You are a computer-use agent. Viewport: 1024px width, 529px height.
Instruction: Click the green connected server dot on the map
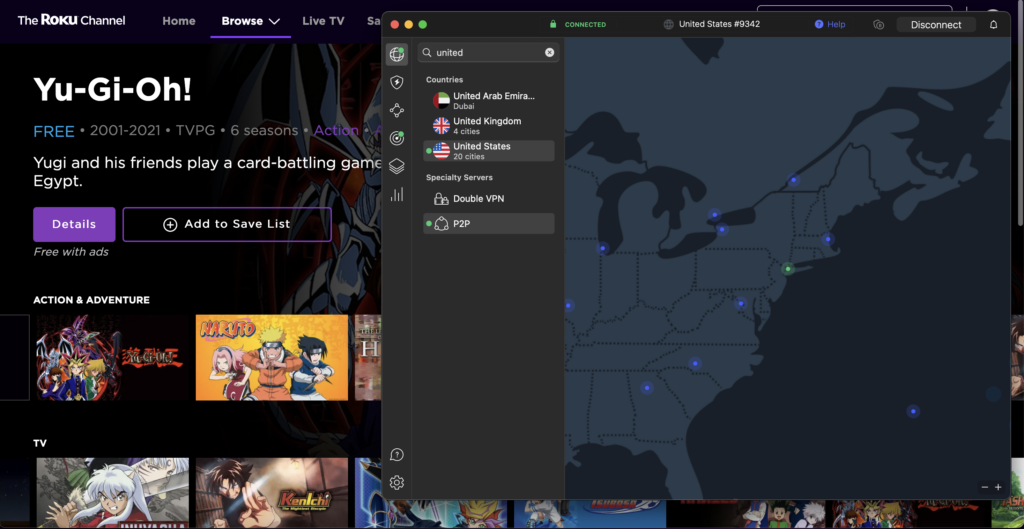pos(788,268)
